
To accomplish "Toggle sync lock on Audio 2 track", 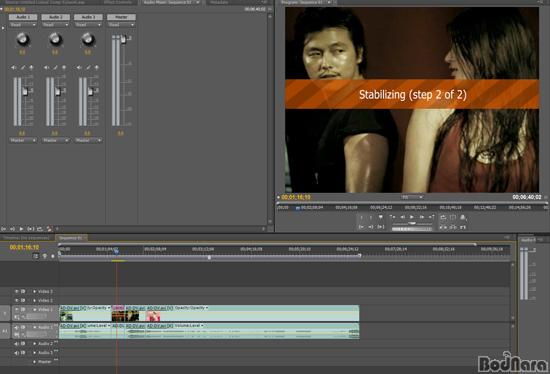I will [23, 343].
